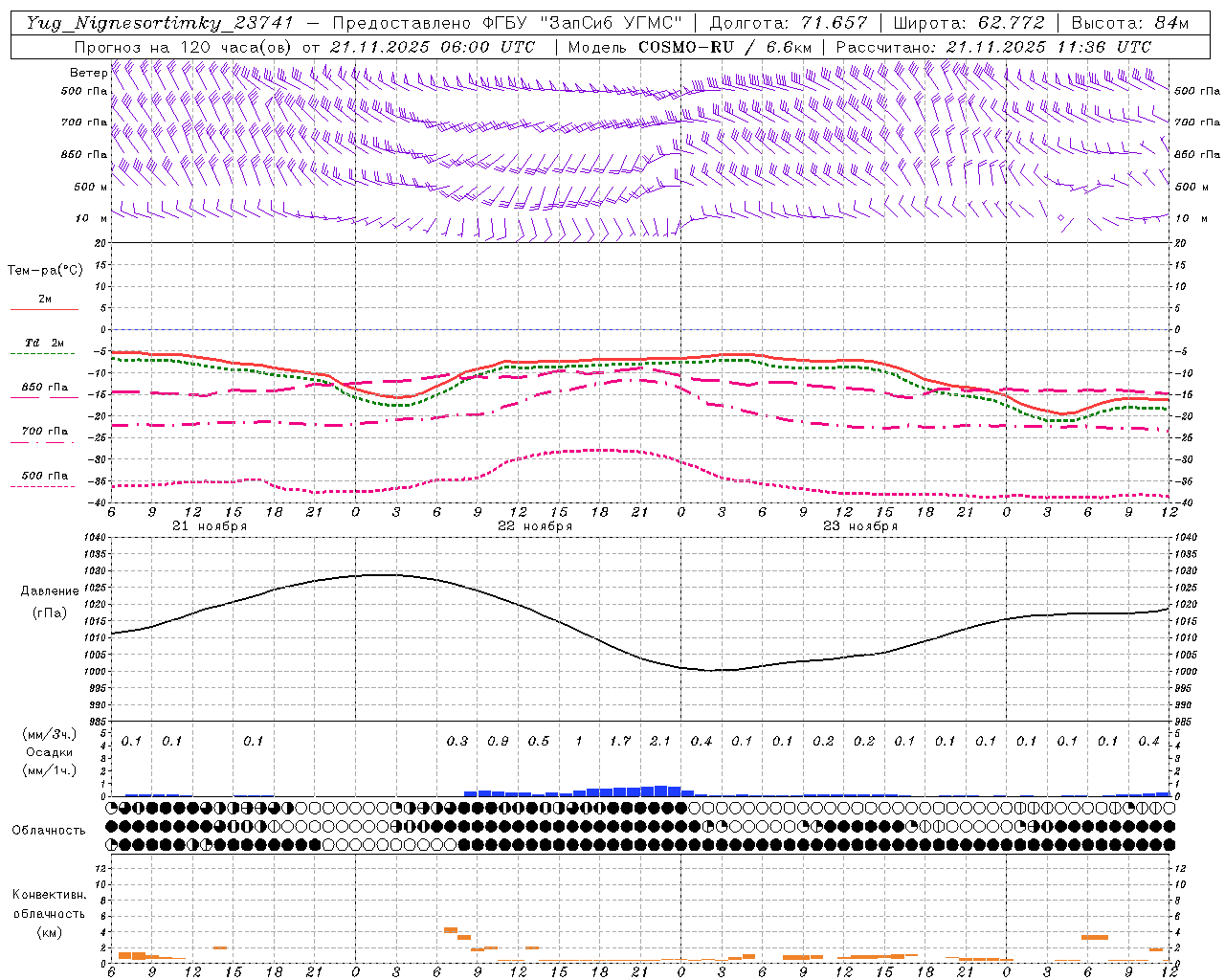Click the Конвективн. convective cloud label
Image resolution: width=1225 pixels, height=980 pixels.
49,895
